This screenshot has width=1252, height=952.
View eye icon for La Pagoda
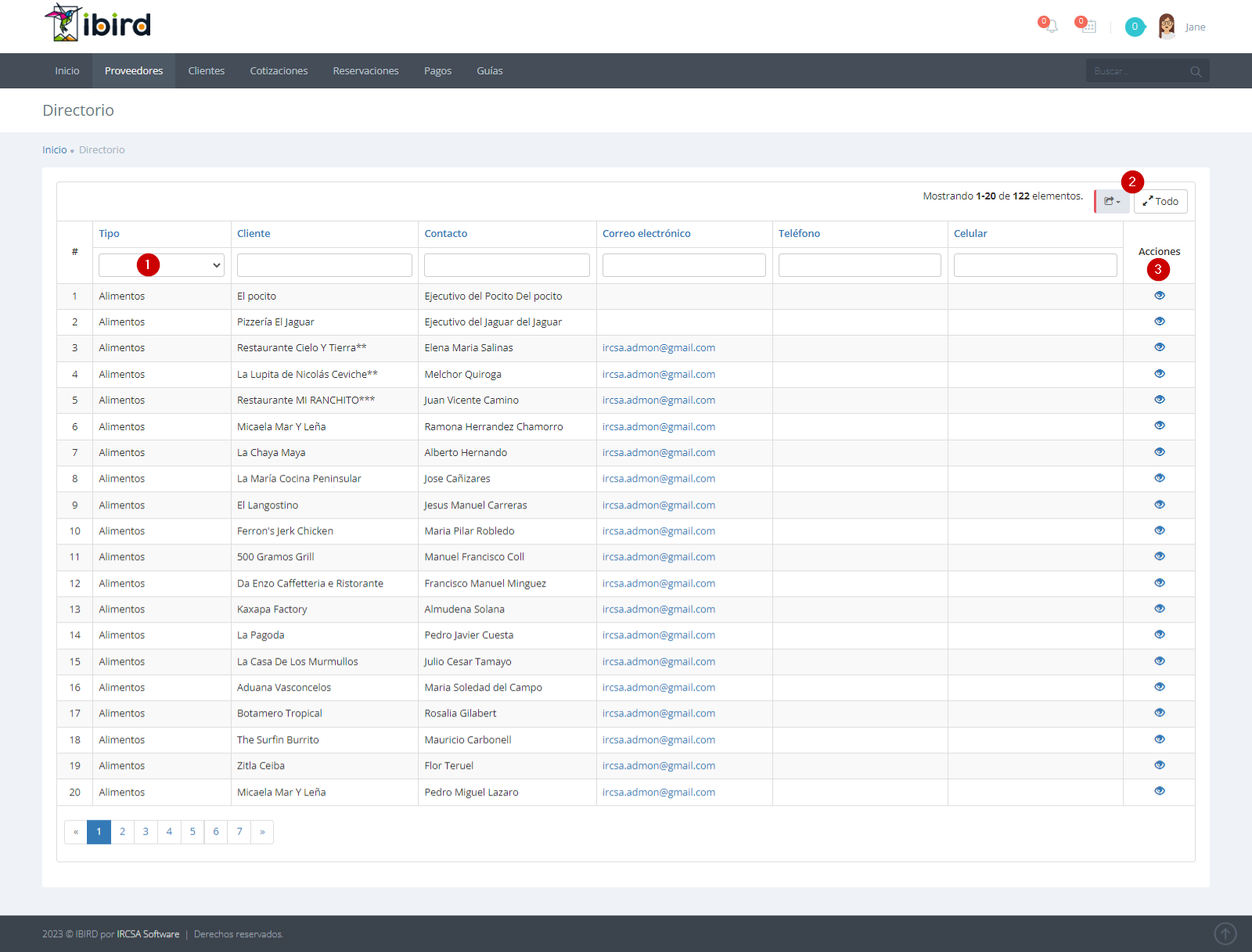(x=1160, y=634)
